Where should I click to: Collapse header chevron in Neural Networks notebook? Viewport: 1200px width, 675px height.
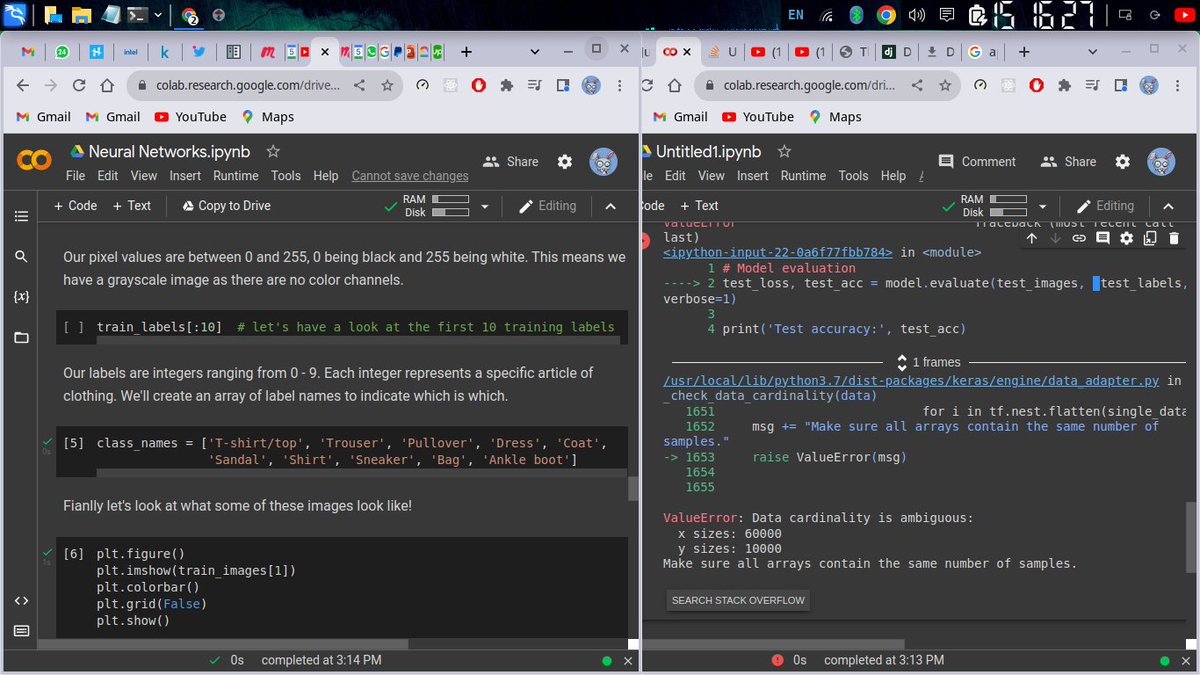[x=611, y=206]
